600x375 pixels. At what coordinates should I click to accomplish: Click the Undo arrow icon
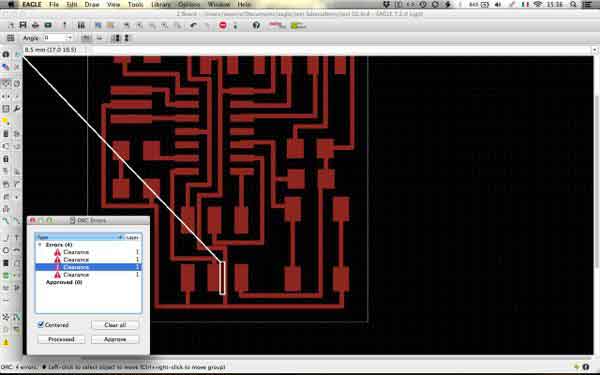coord(194,26)
